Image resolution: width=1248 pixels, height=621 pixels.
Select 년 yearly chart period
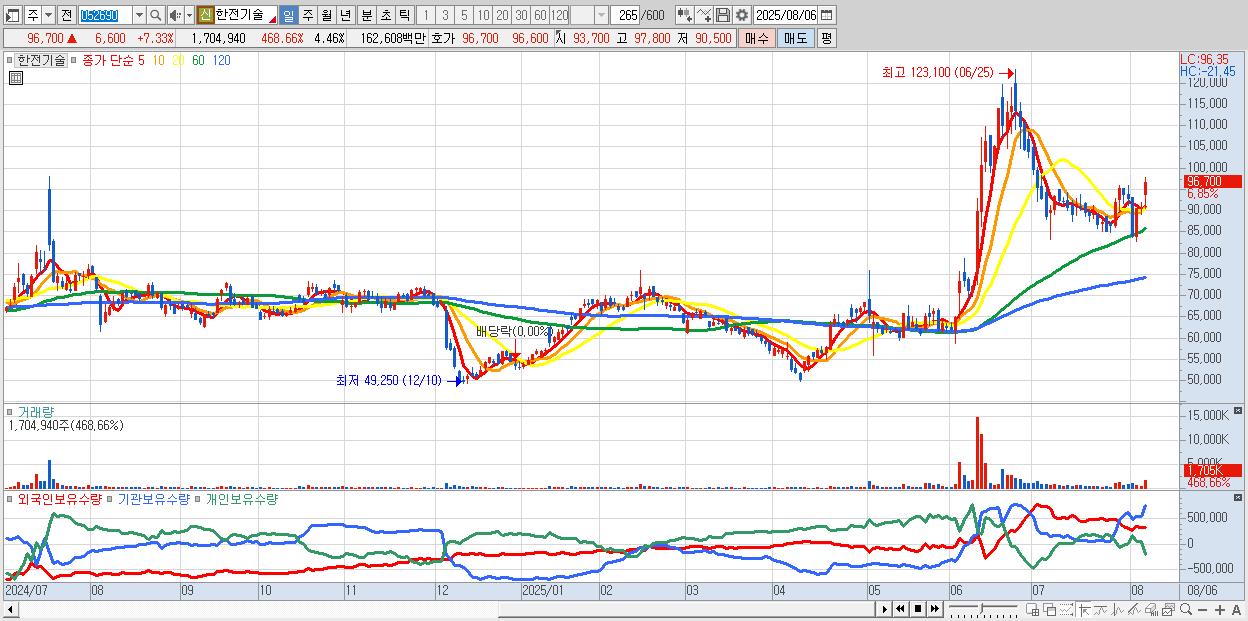tap(345, 15)
